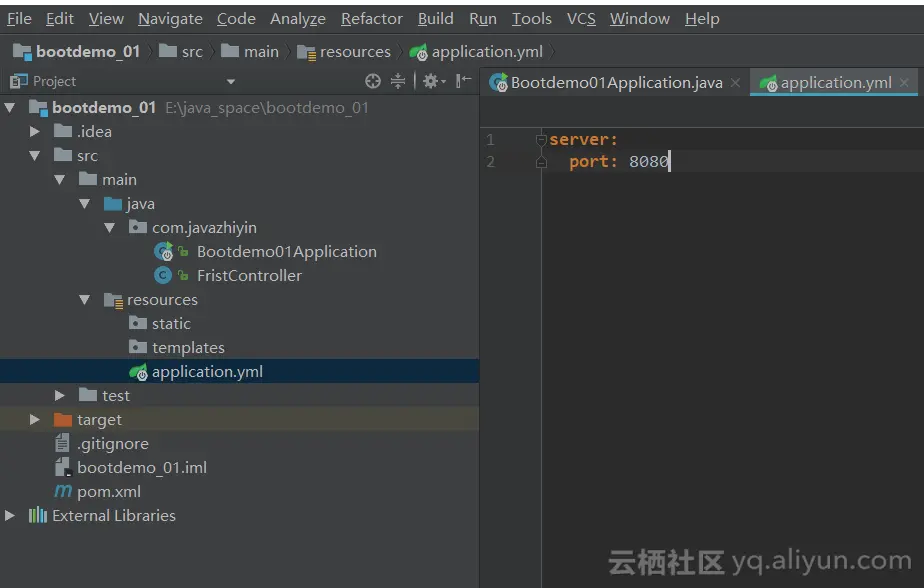Collapse the java folder arrow
Image resolution: width=924 pixels, height=588 pixels.
click(84, 204)
